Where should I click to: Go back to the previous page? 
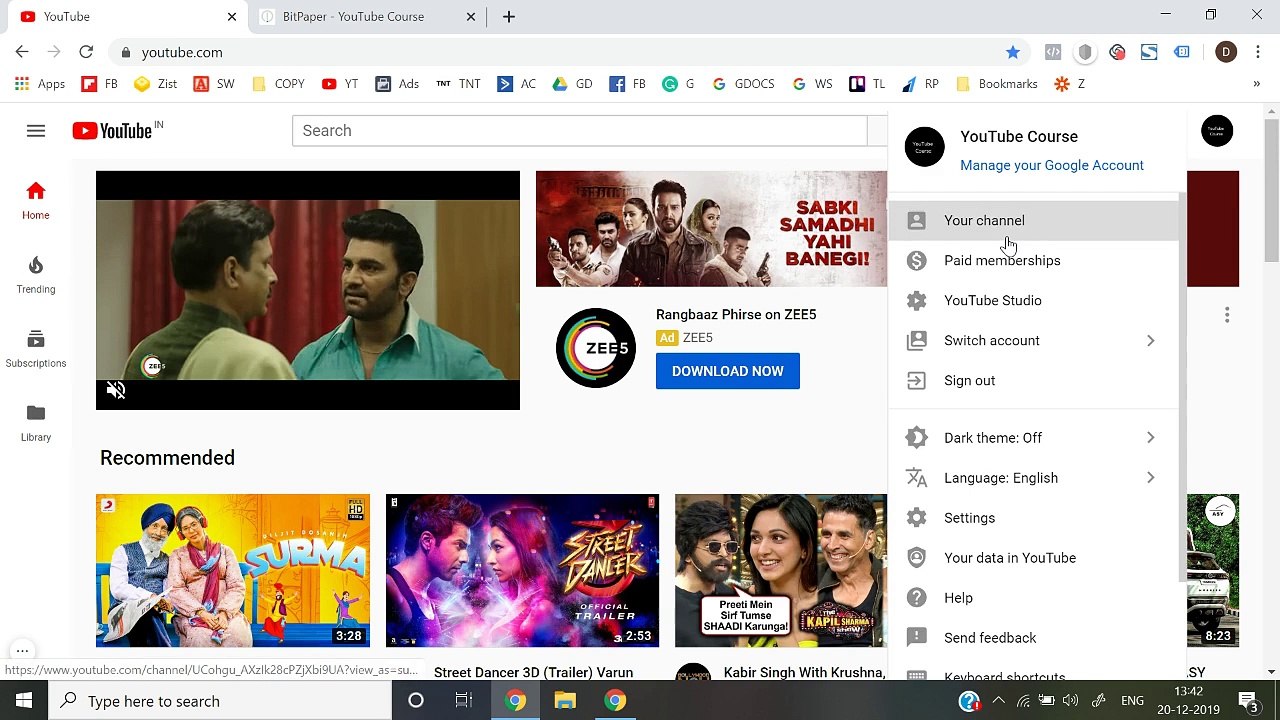coord(22,52)
